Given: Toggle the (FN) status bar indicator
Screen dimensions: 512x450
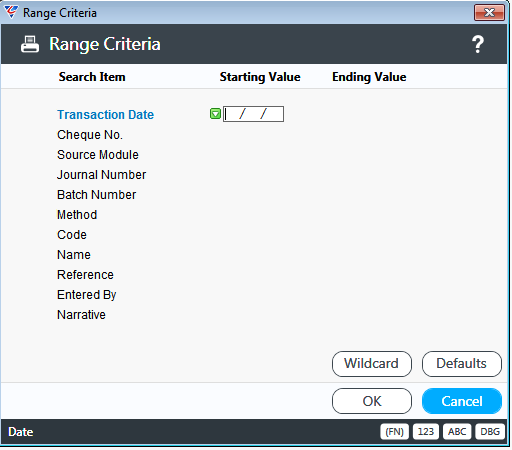Looking at the screenshot, I should (394, 432).
